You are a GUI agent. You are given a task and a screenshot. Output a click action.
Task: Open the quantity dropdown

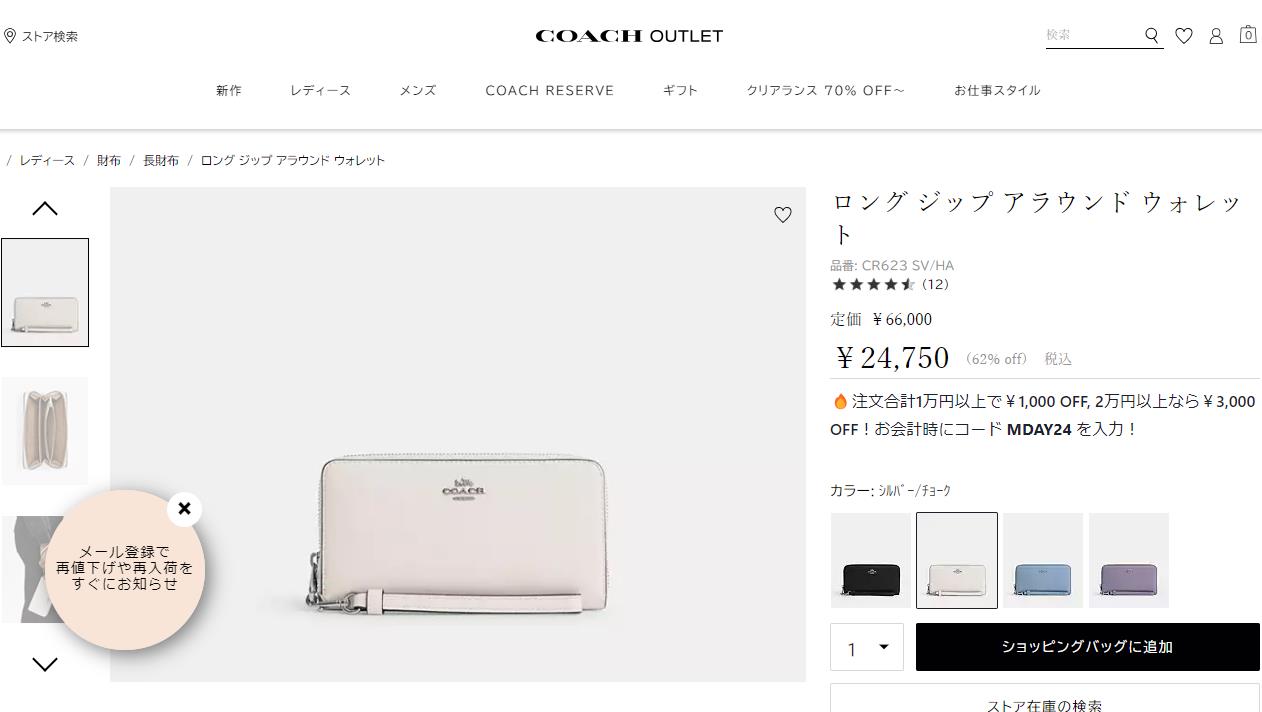[x=867, y=647]
